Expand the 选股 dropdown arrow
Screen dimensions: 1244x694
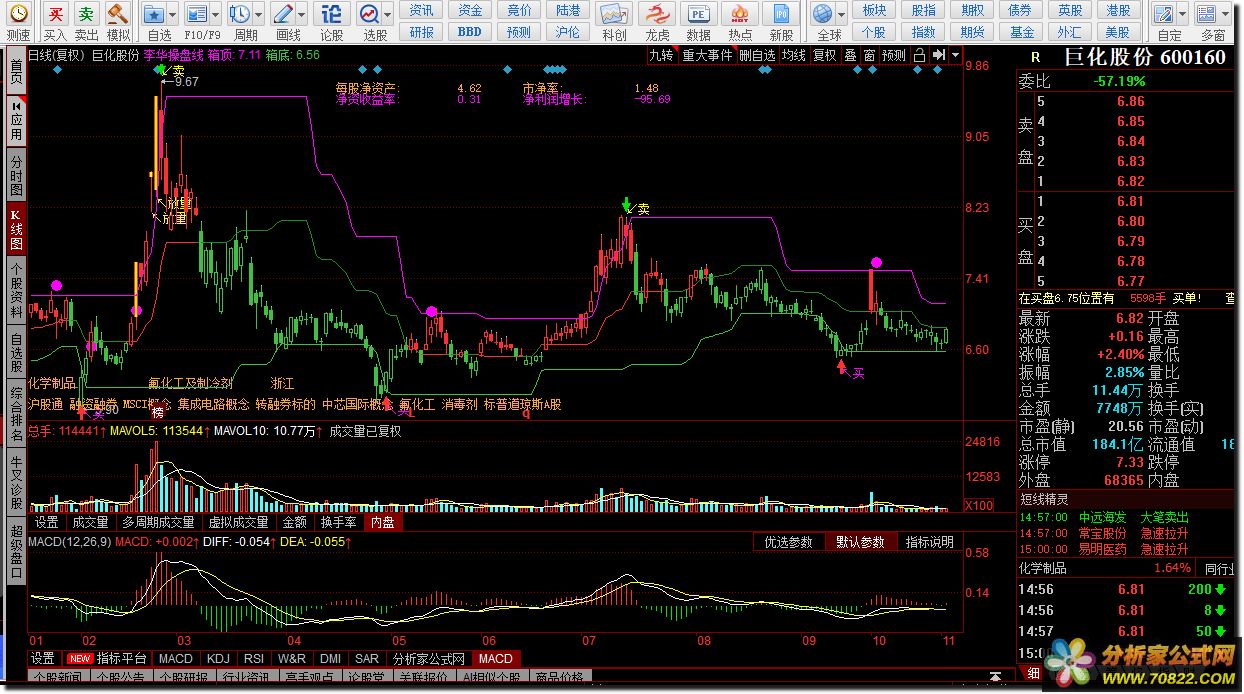[387, 14]
